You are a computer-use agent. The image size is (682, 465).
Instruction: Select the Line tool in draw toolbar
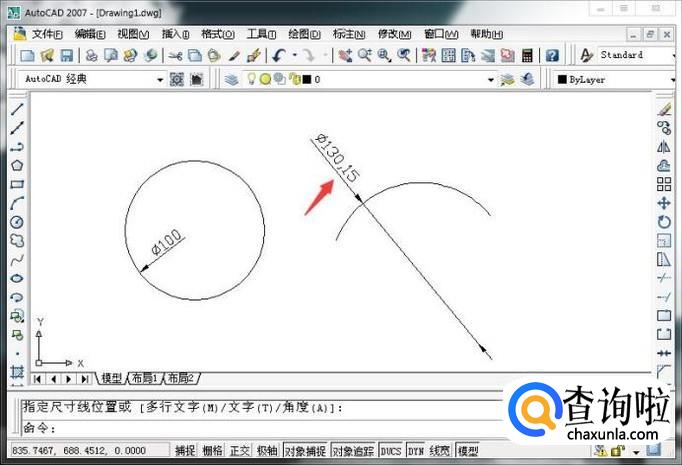(17, 107)
